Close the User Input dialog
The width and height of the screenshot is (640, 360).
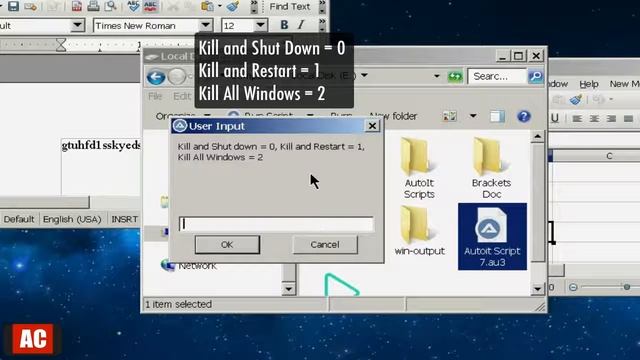tap(372, 126)
